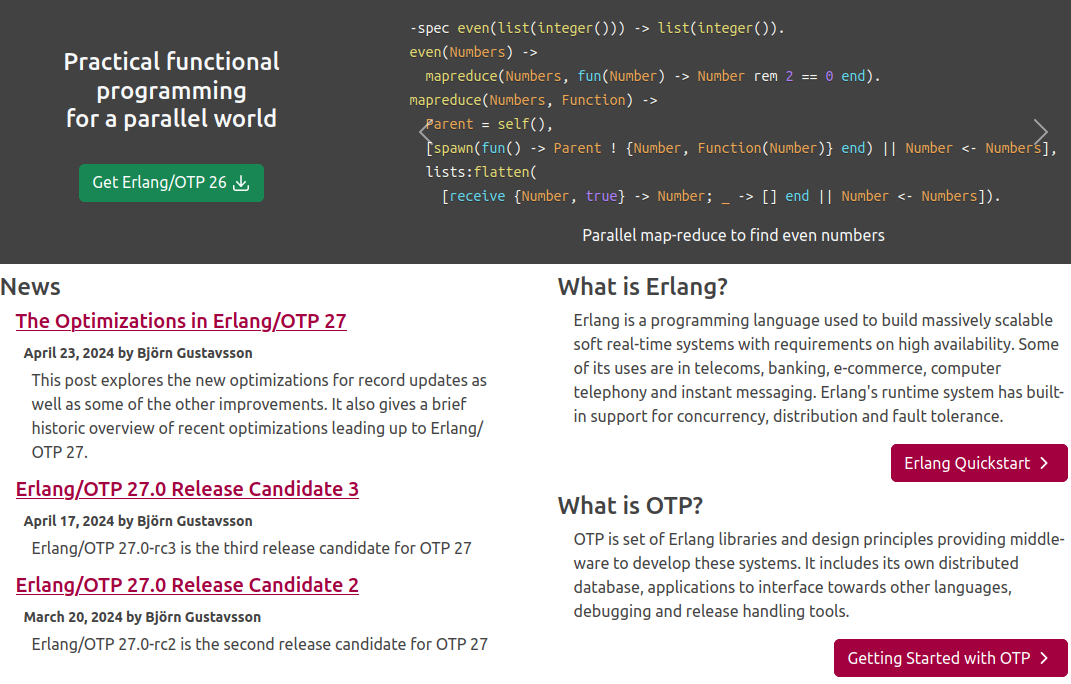Click the [receive {Number, true} code line

721,196
